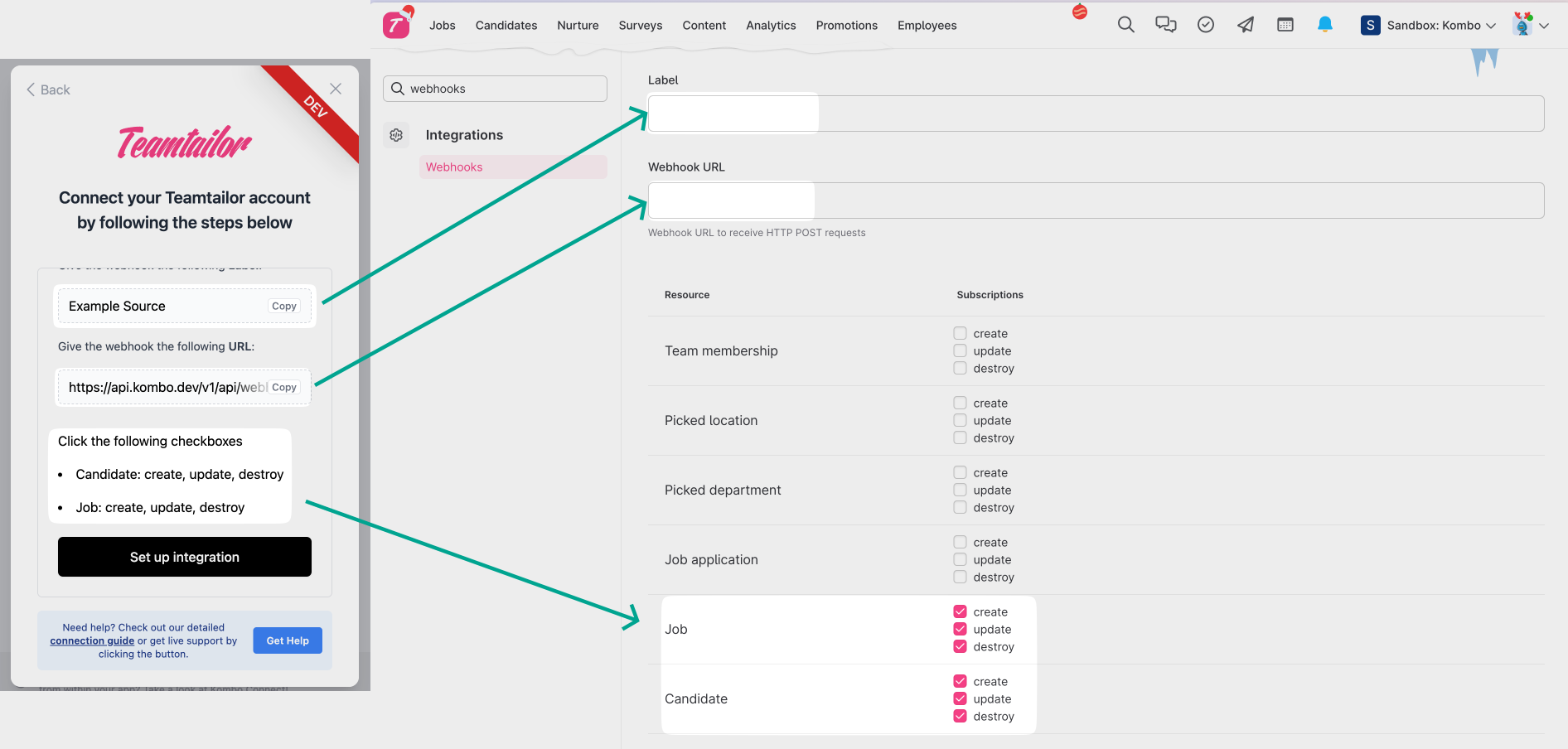Open the Candidates menu
The image size is (1568, 749).
pos(506,26)
